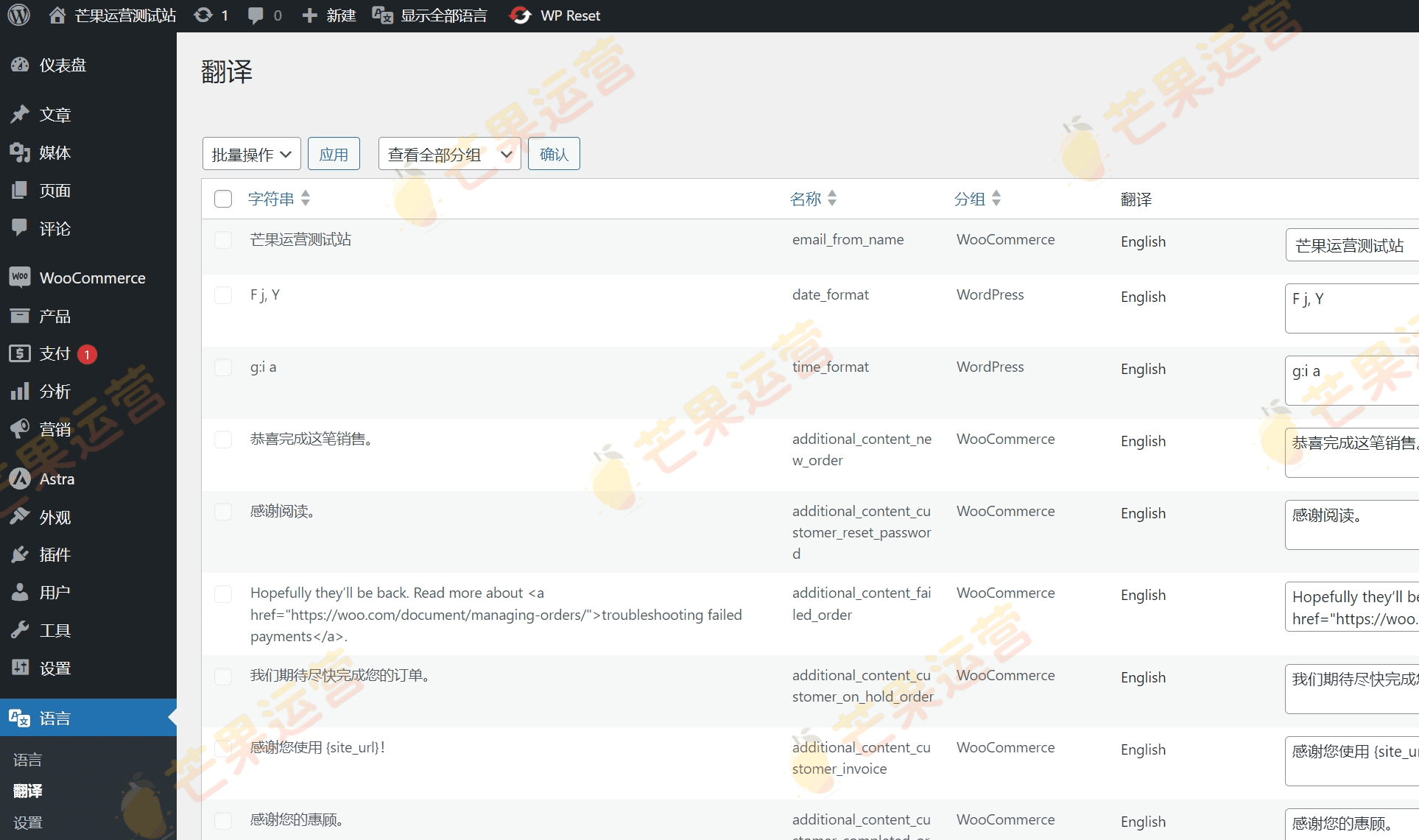
Task: Click the English translation field for email_from_name
Action: [1352, 245]
